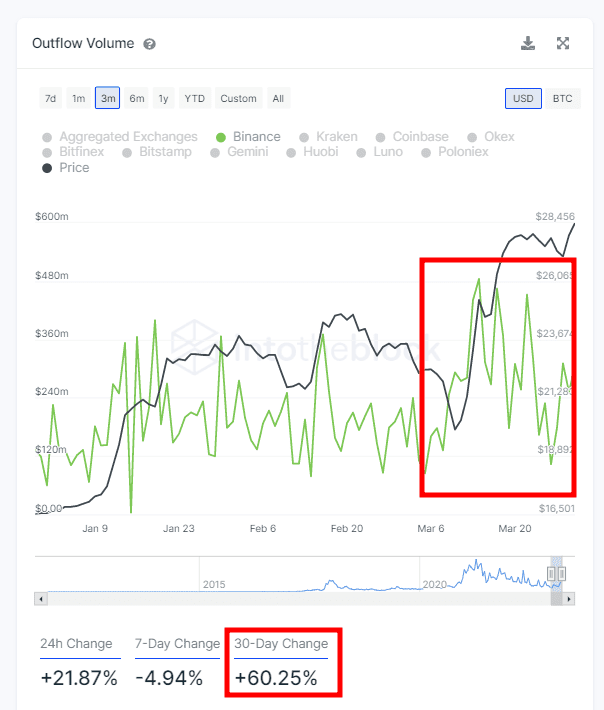Click the +21.87% value
604x710 pixels.
[x=79, y=678]
